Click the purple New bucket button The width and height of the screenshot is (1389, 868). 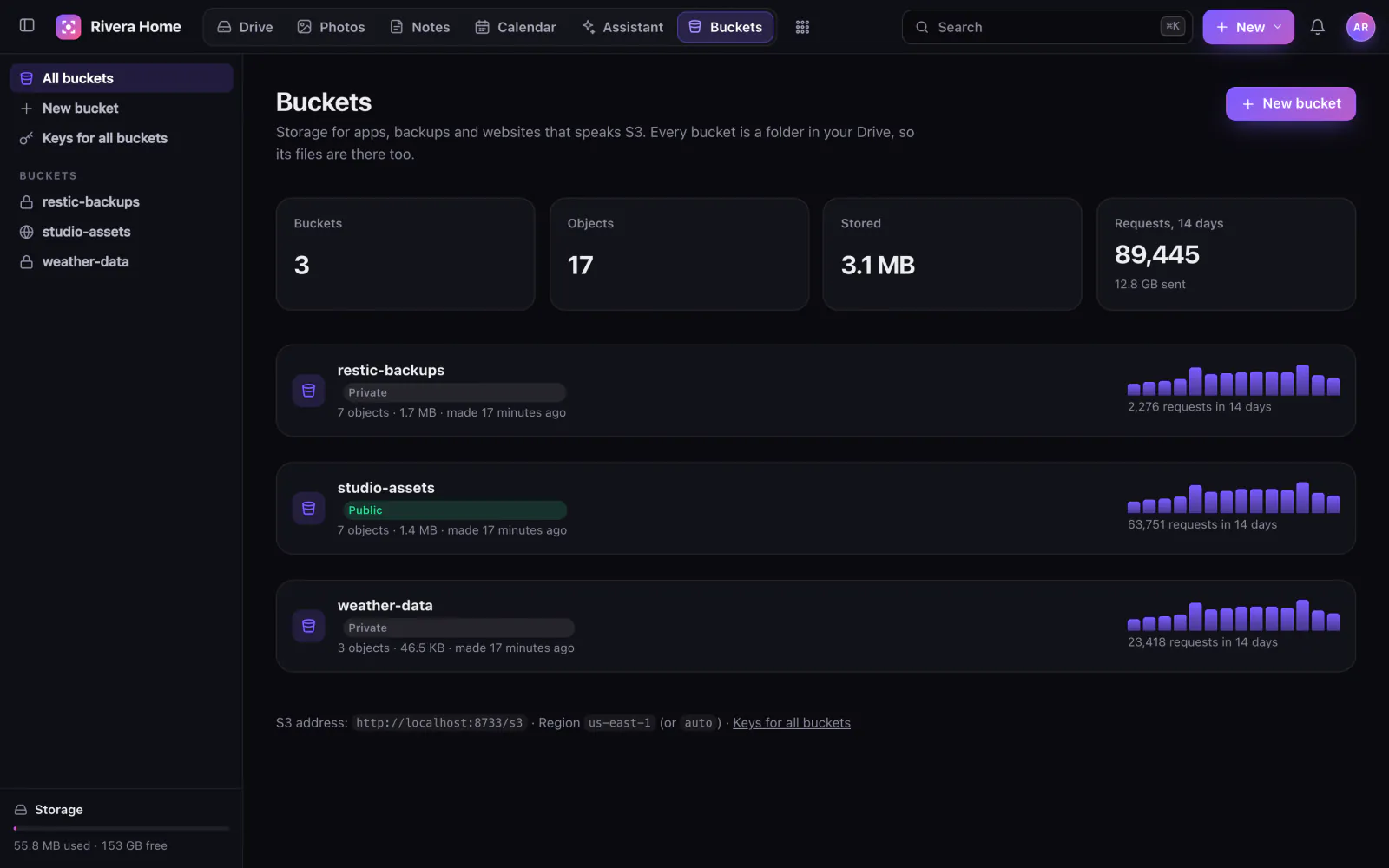(x=1290, y=103)
